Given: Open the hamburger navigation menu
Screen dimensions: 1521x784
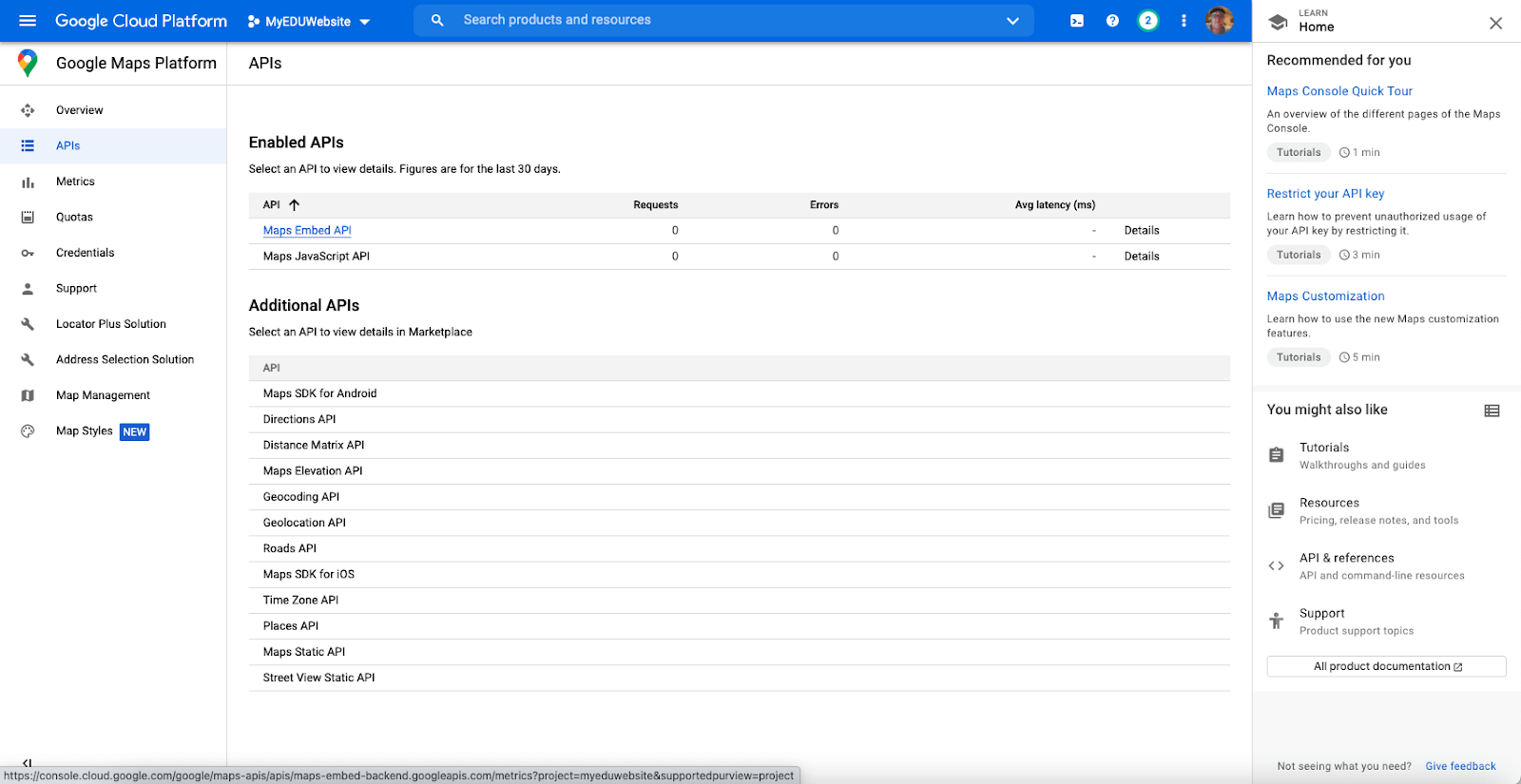Looking at the screenshot, I should coord(28,21).
